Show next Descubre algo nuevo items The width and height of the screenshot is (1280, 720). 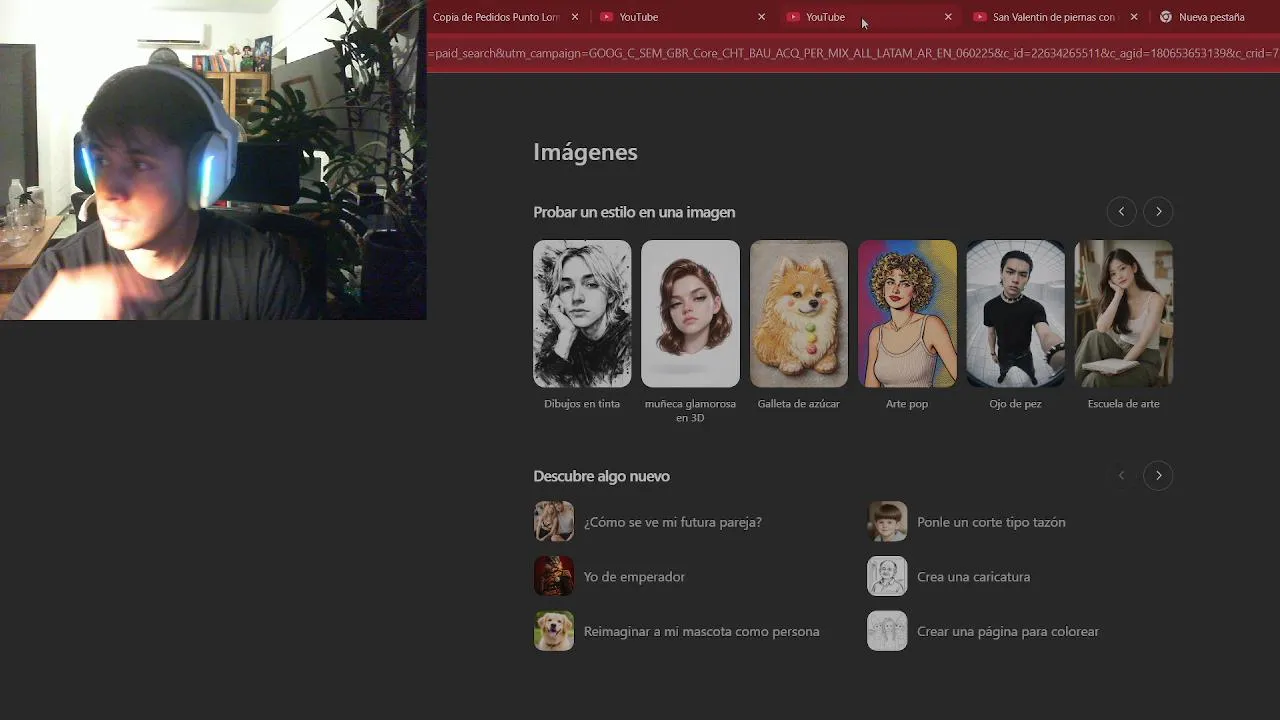tap(1159, 475)
